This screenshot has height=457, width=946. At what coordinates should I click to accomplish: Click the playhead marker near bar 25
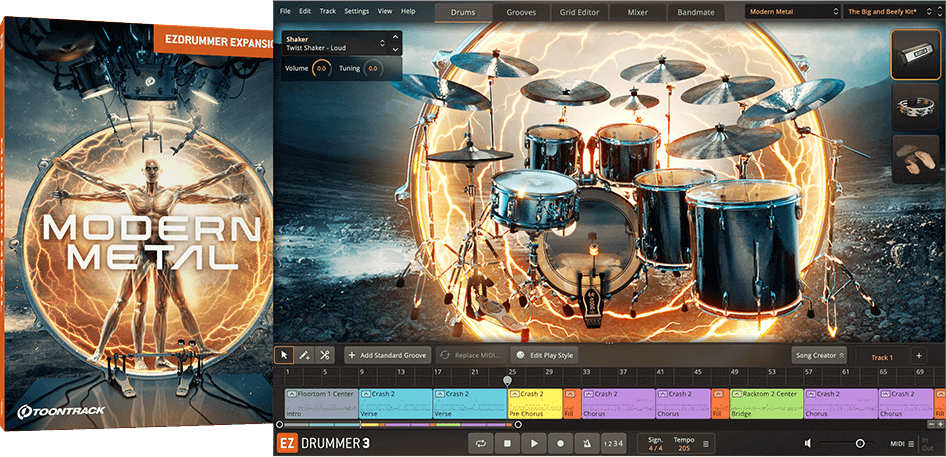coord(507,381)
